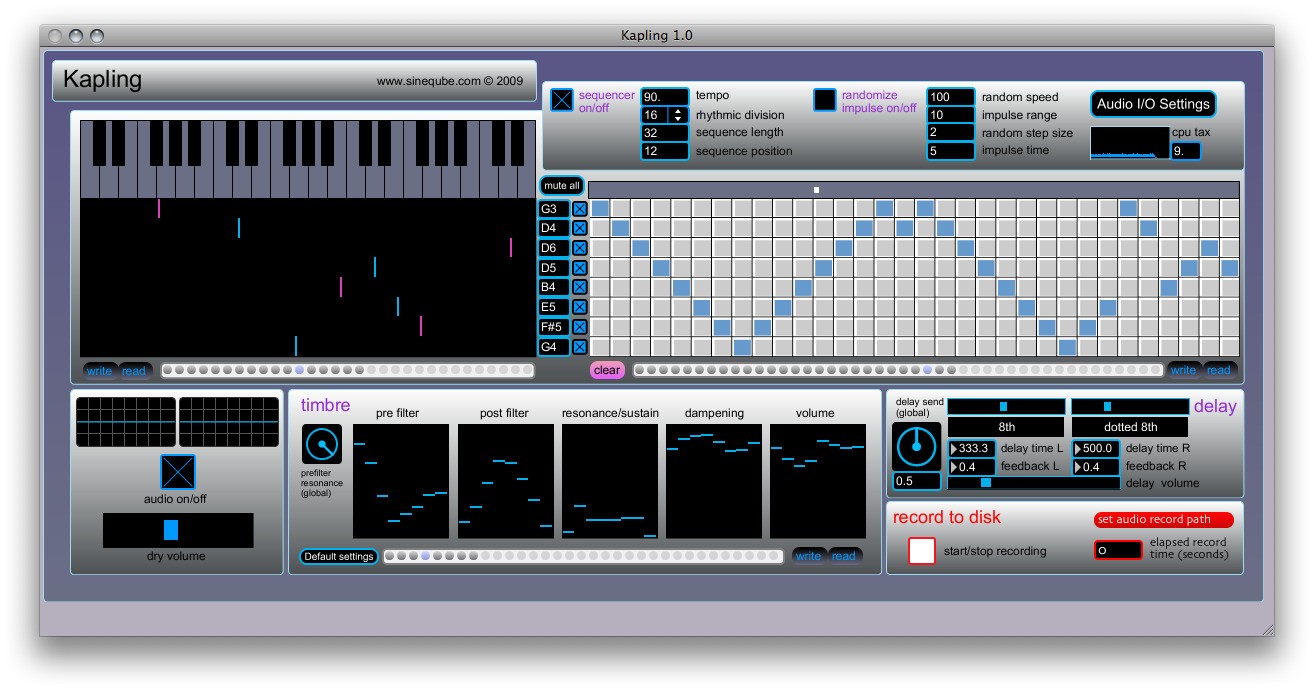Click the elapsed record time field

[x=1118, y=550]
